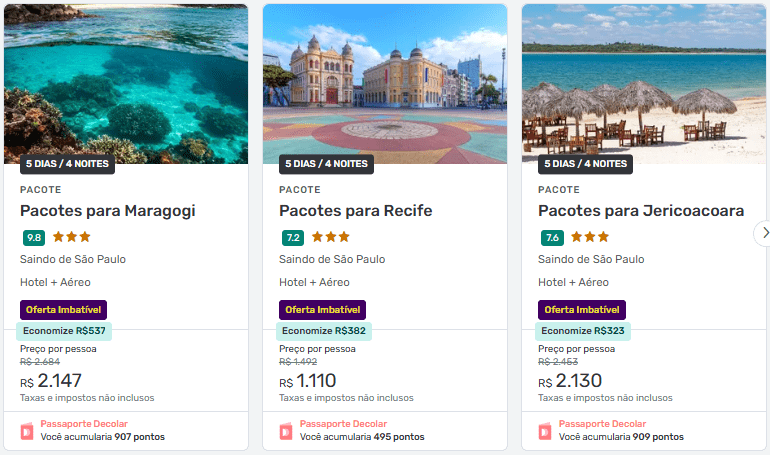
Task: Click the 9.8 rating badge
Action: pos(34,238)
